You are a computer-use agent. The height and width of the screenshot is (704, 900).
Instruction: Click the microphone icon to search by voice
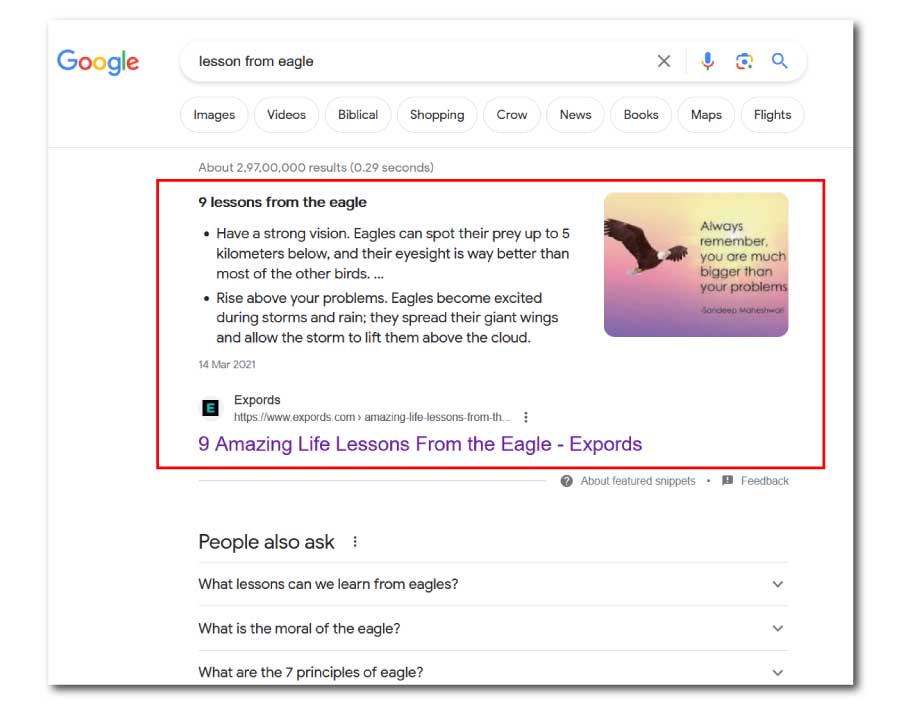click(x=708, y=61)
